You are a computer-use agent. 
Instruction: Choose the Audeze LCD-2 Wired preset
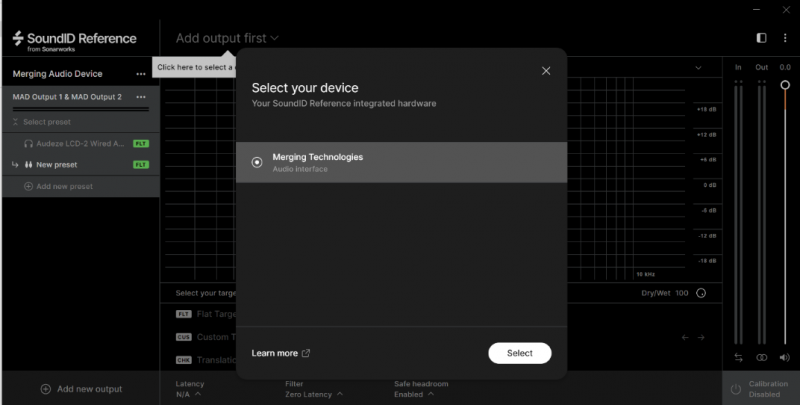81,143
